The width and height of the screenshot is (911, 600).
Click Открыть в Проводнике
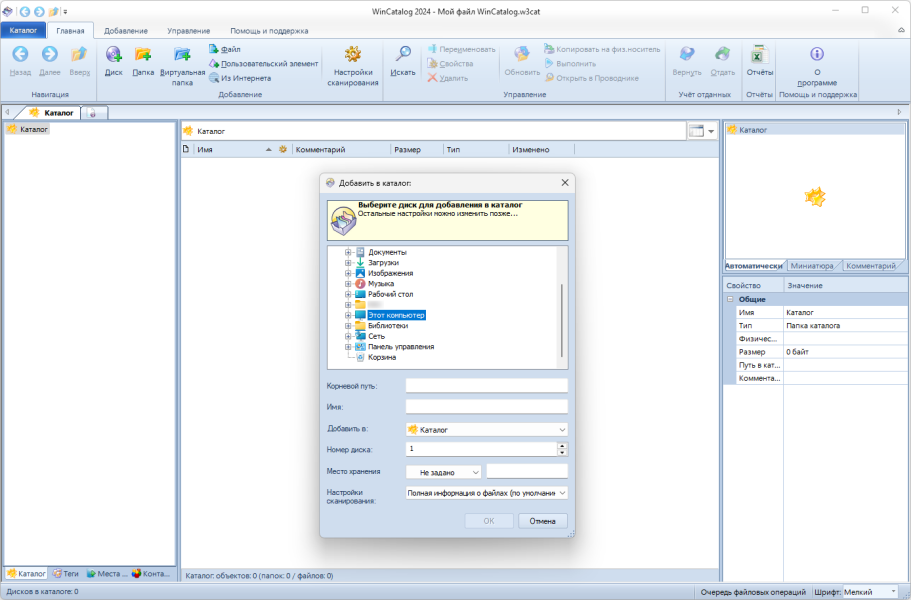pyautogui.click(x=591, y=78)
